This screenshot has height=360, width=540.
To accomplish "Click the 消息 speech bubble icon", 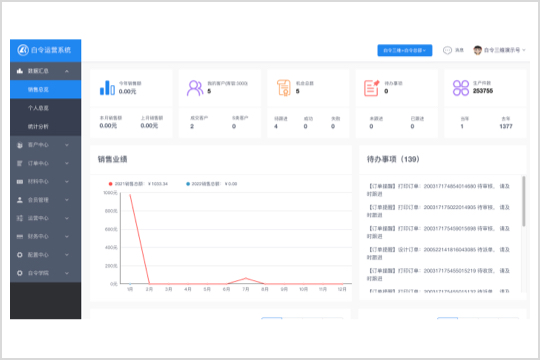I will coord(447,50).
